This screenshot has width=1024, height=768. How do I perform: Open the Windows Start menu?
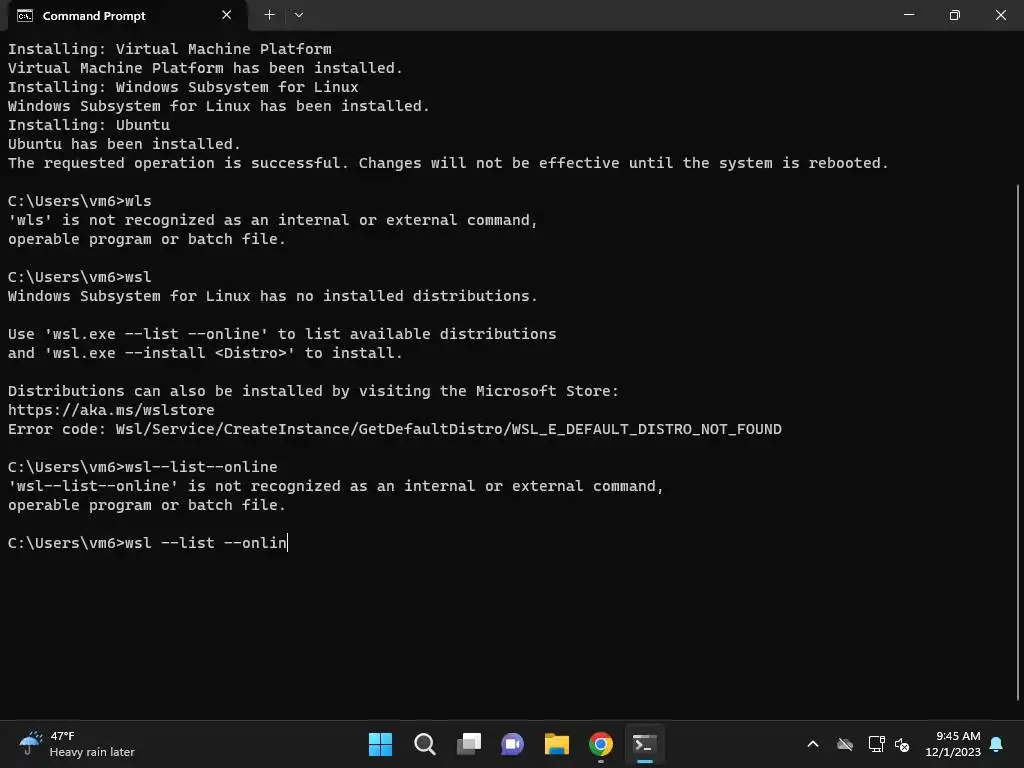coord(380,744)
